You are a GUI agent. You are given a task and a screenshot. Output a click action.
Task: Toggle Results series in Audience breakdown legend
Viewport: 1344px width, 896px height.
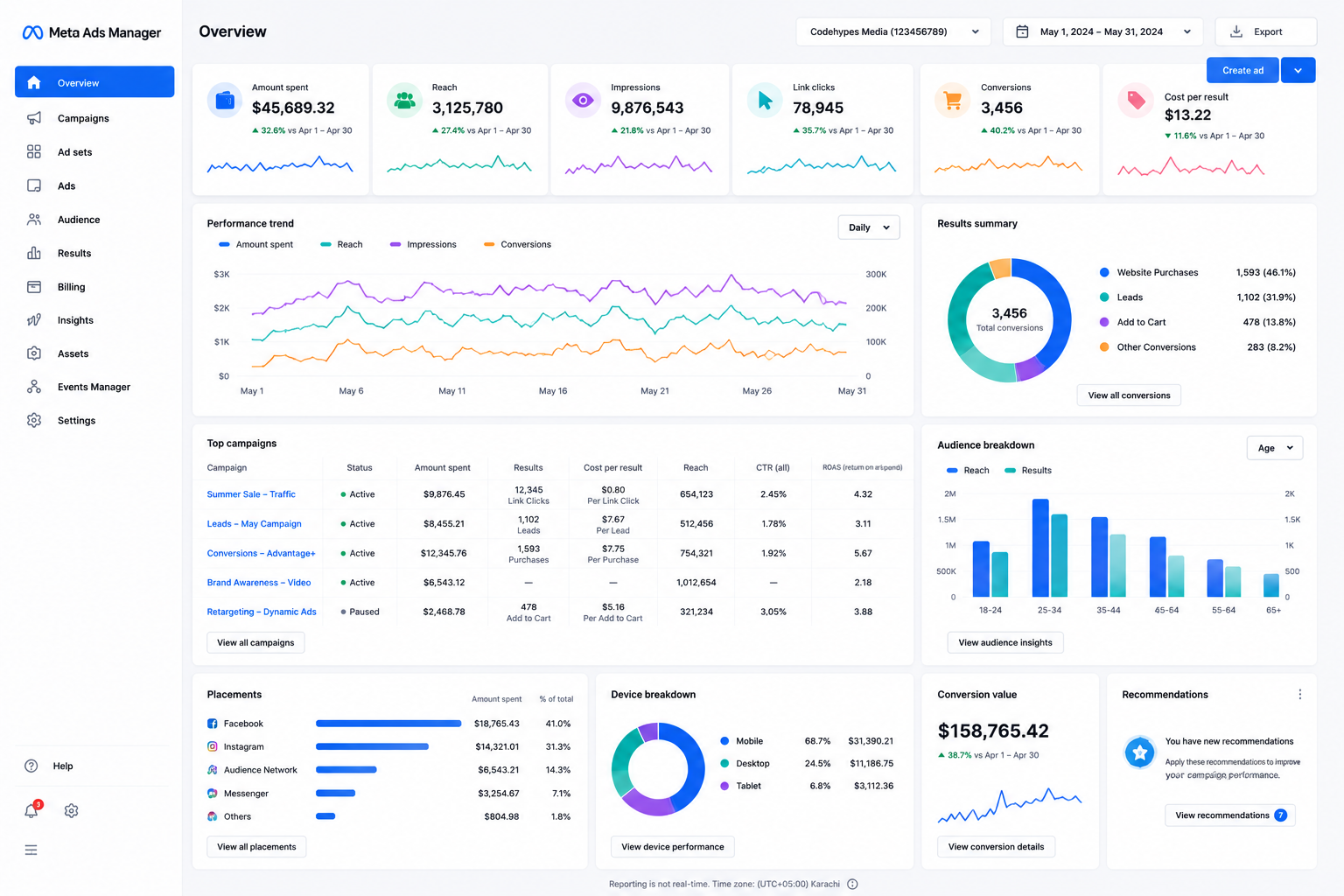point(1028,470)
